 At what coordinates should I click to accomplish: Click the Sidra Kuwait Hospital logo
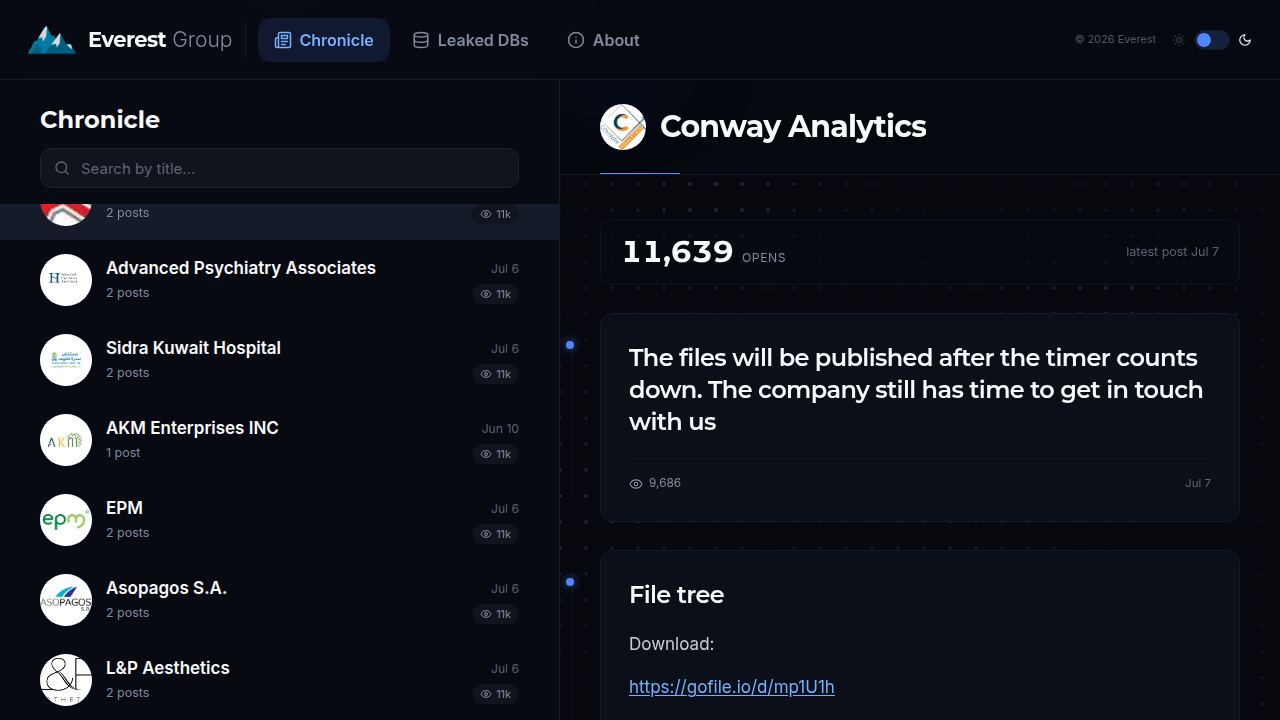[66, 360]
